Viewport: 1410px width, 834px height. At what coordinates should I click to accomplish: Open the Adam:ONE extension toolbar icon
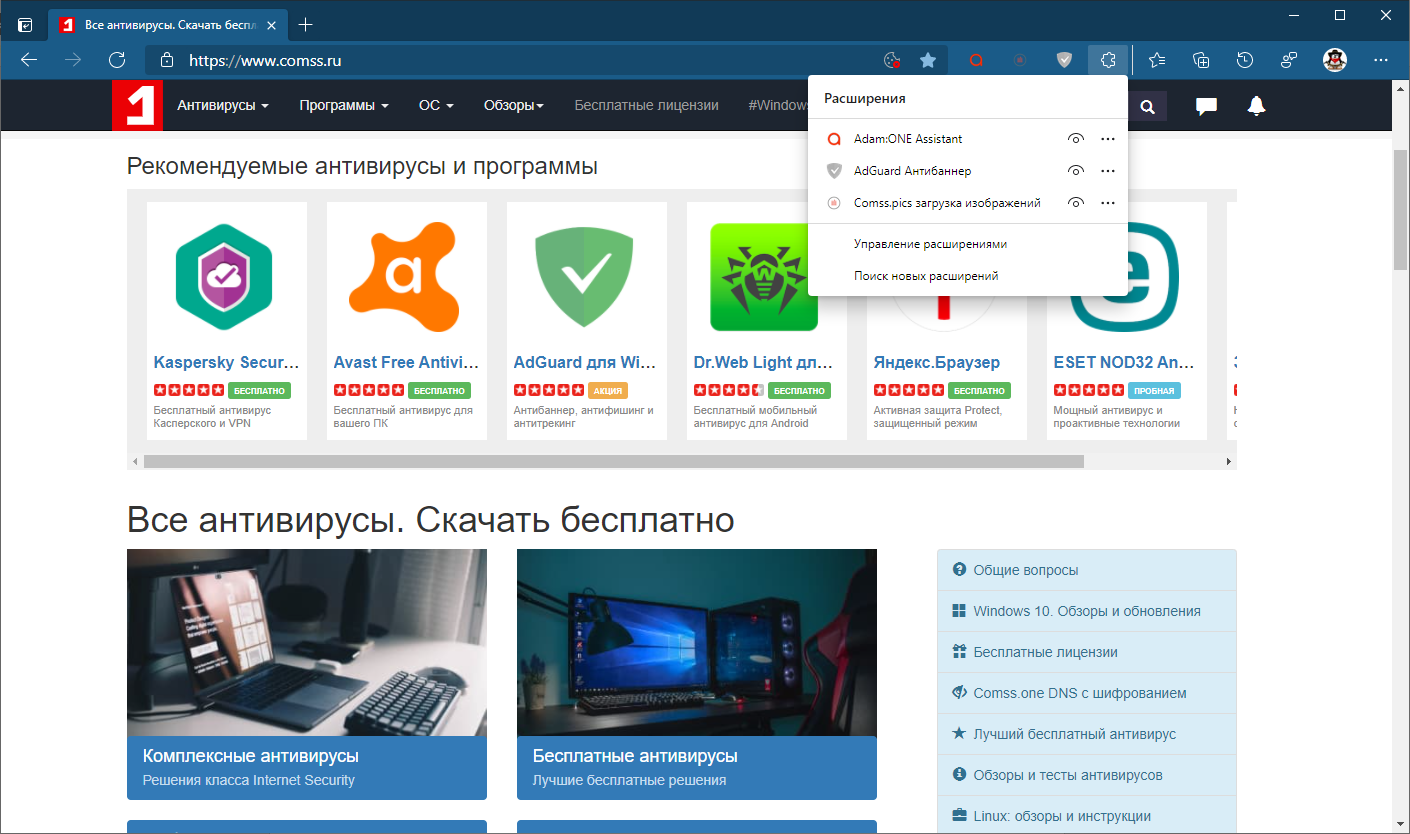point(976,60)
